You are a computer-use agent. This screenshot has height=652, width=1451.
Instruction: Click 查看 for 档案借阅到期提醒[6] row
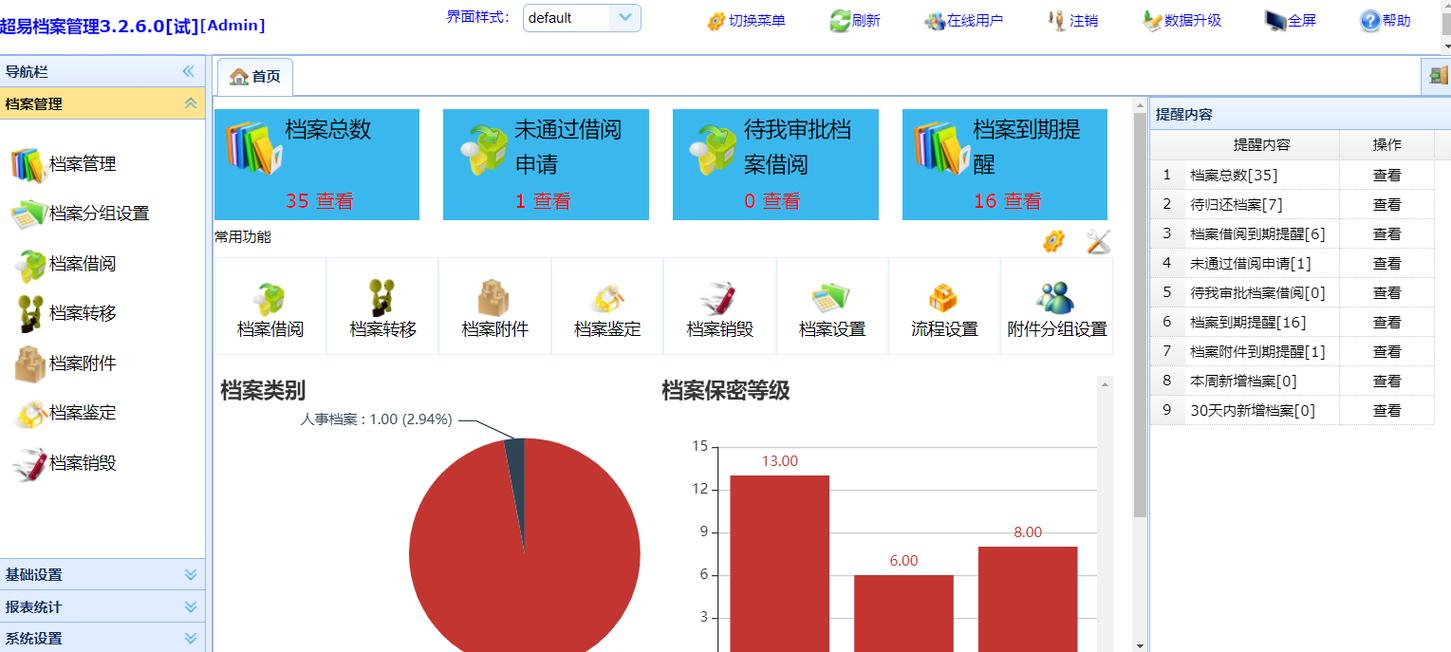pos(1387,234)
